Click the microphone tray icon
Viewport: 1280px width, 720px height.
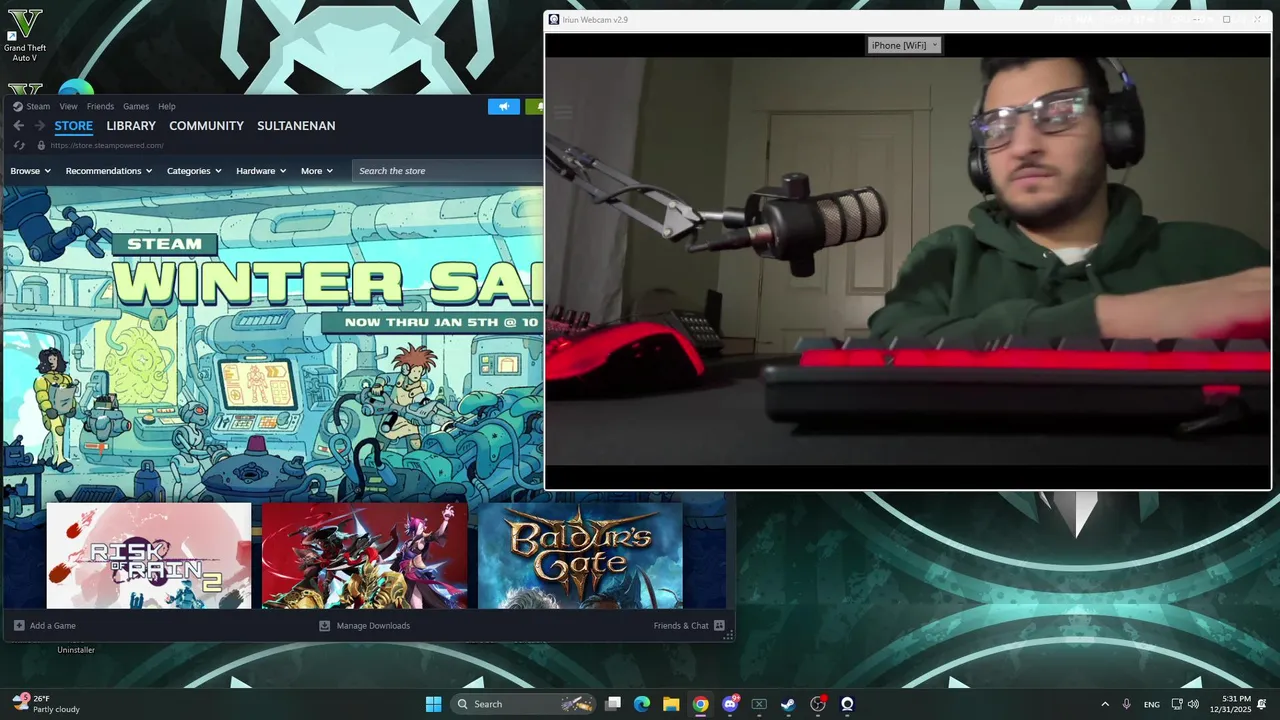[x=1127, y=704]
